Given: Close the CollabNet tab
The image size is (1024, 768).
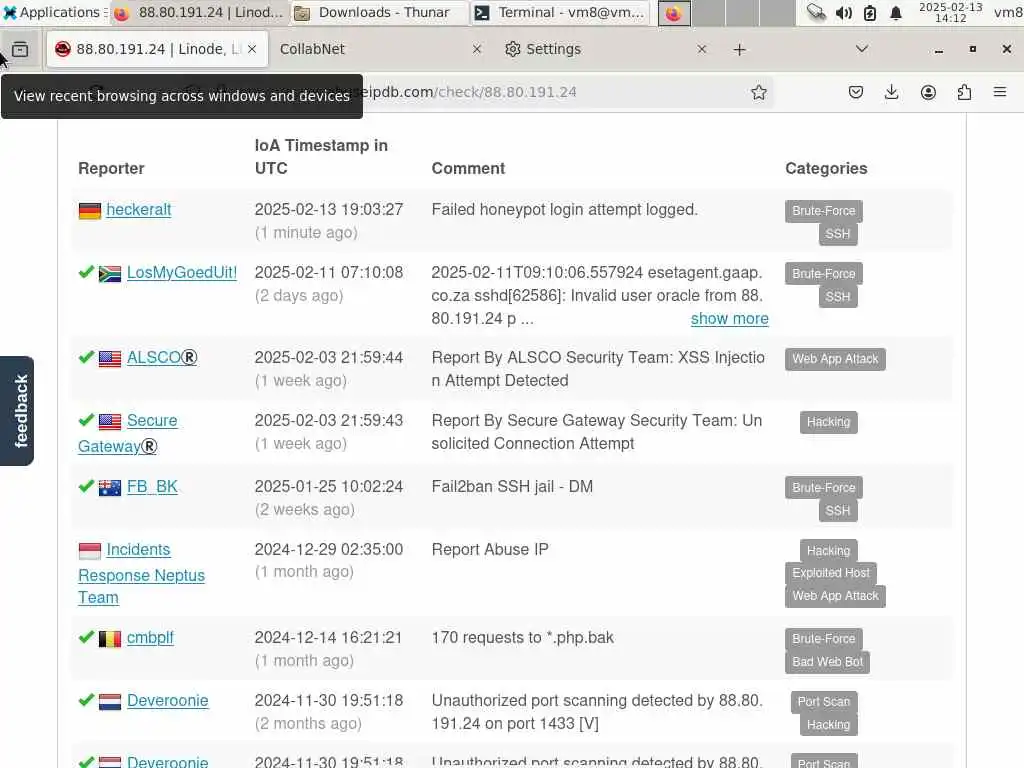Looking at the screenshot, I should [x=477, y=49].
